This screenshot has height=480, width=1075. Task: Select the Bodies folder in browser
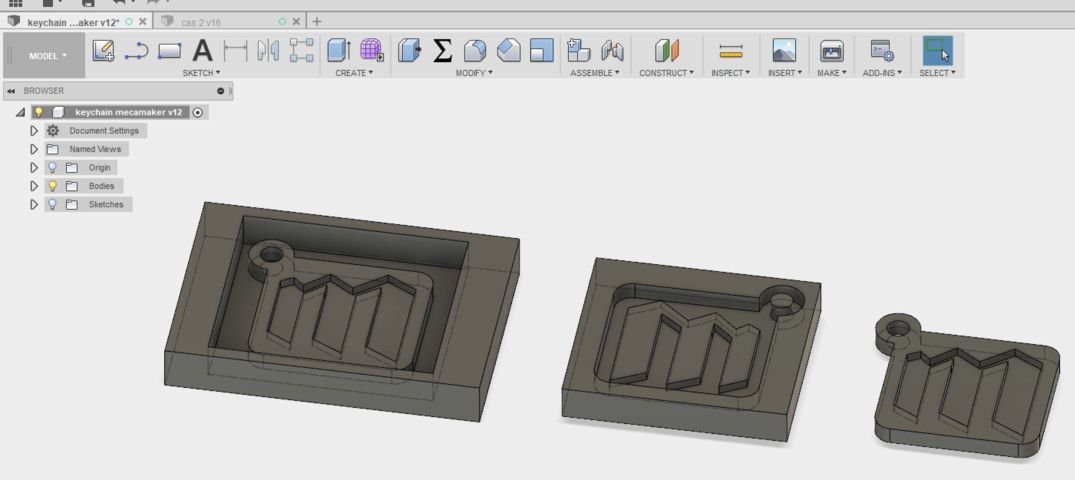point(101,186)
